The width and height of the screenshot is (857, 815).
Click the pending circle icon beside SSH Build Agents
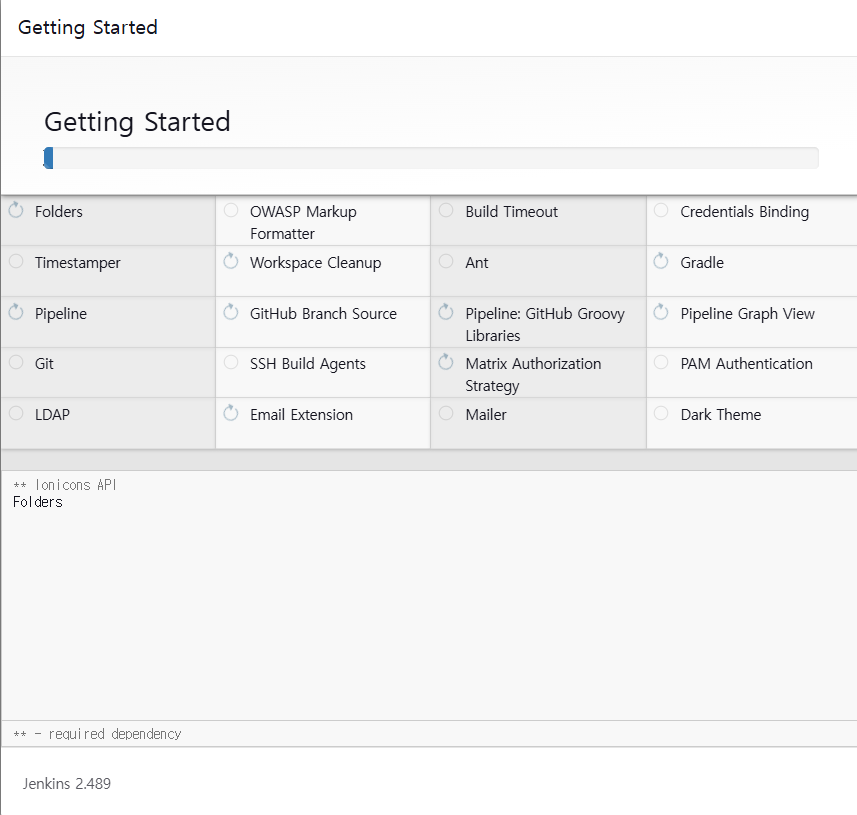point(231,362)
